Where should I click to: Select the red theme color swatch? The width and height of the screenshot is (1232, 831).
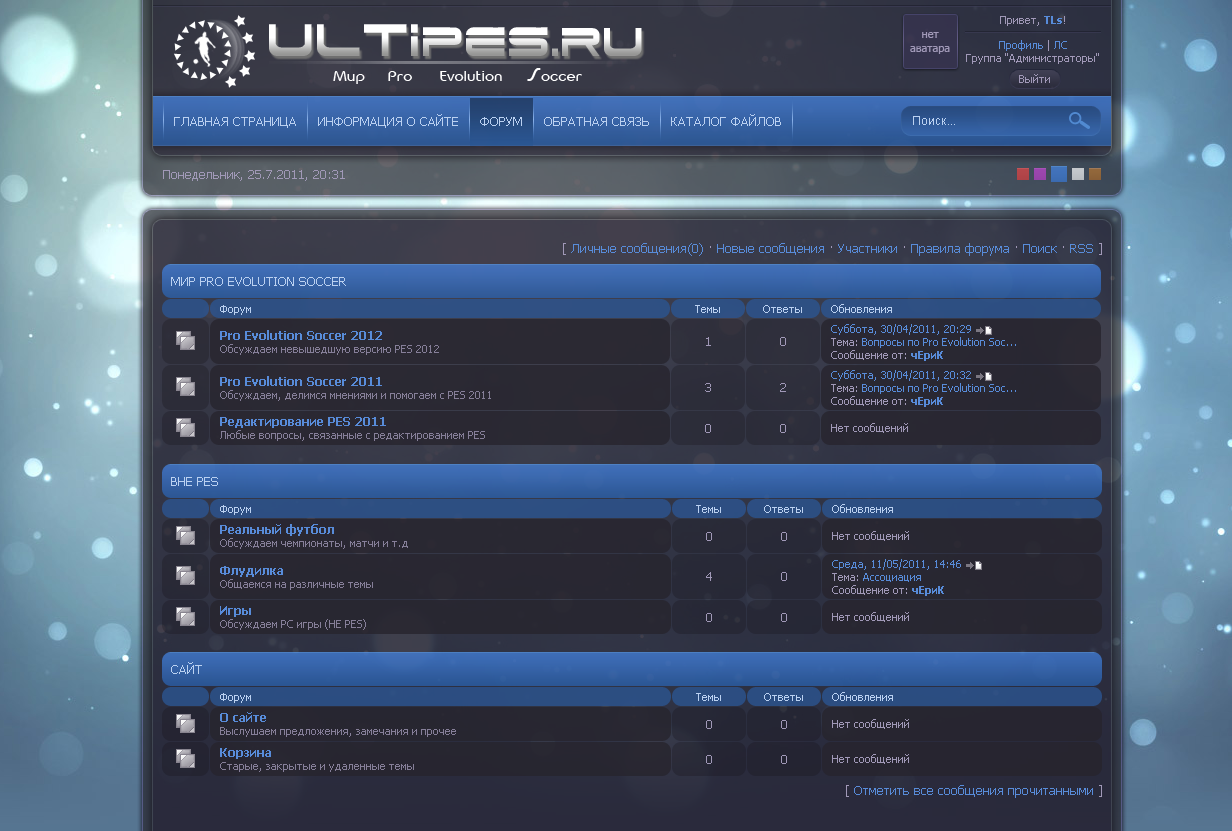coord(1023,174)
